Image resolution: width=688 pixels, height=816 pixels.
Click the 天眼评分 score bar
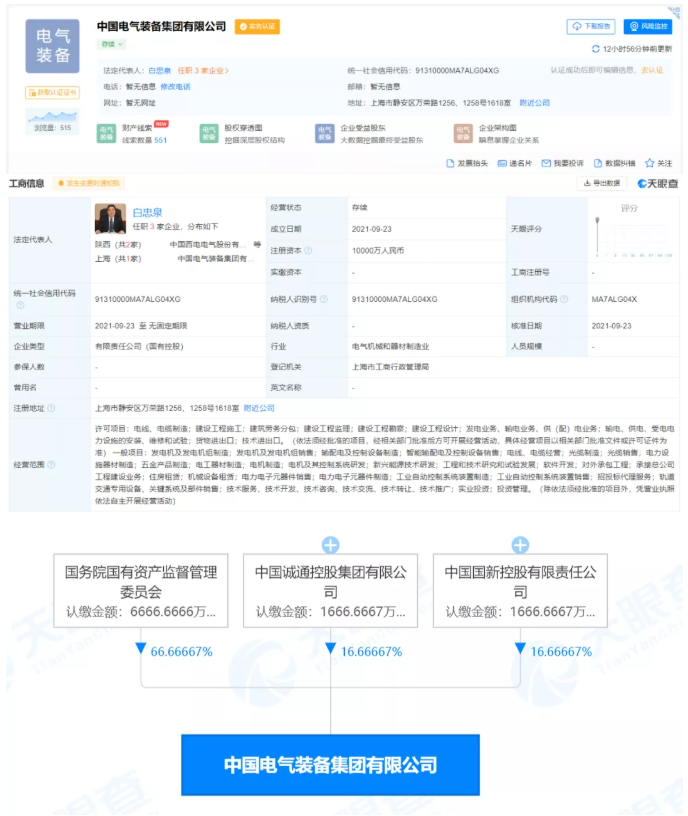(598, 237)
